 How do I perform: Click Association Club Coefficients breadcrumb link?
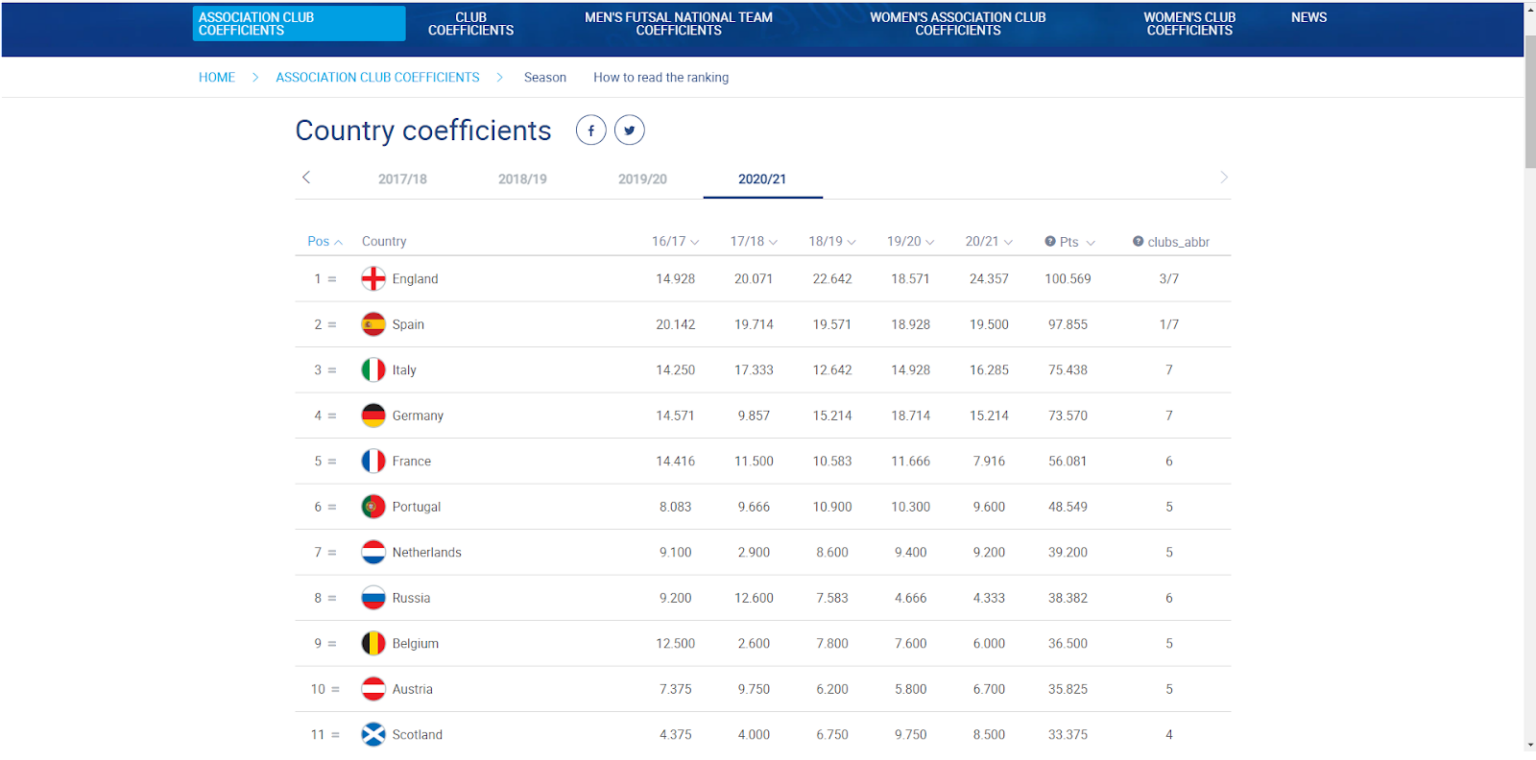(x=378, y=77)
